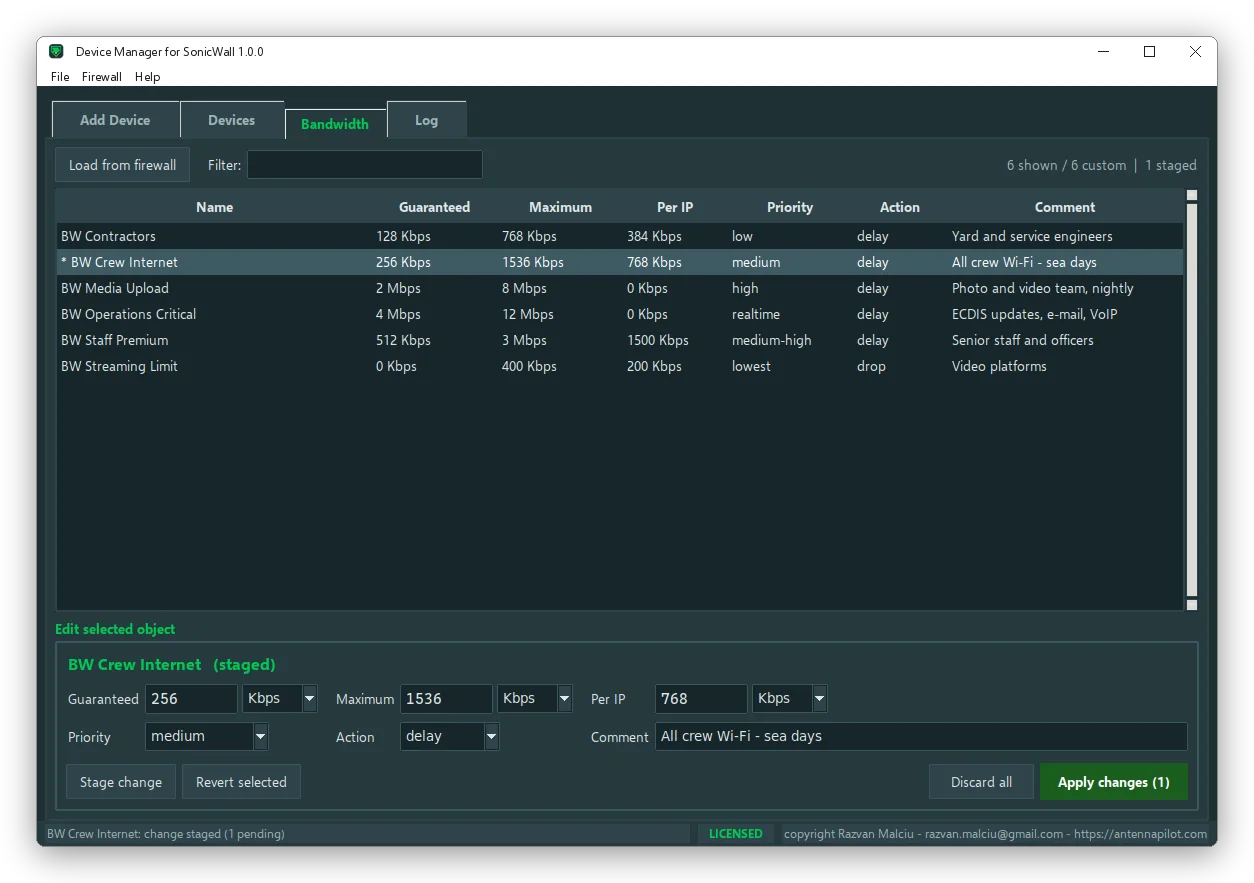Minimize the Device Manager window
The width and height of the screenshot is (1254, 883).
(1103, 52)
